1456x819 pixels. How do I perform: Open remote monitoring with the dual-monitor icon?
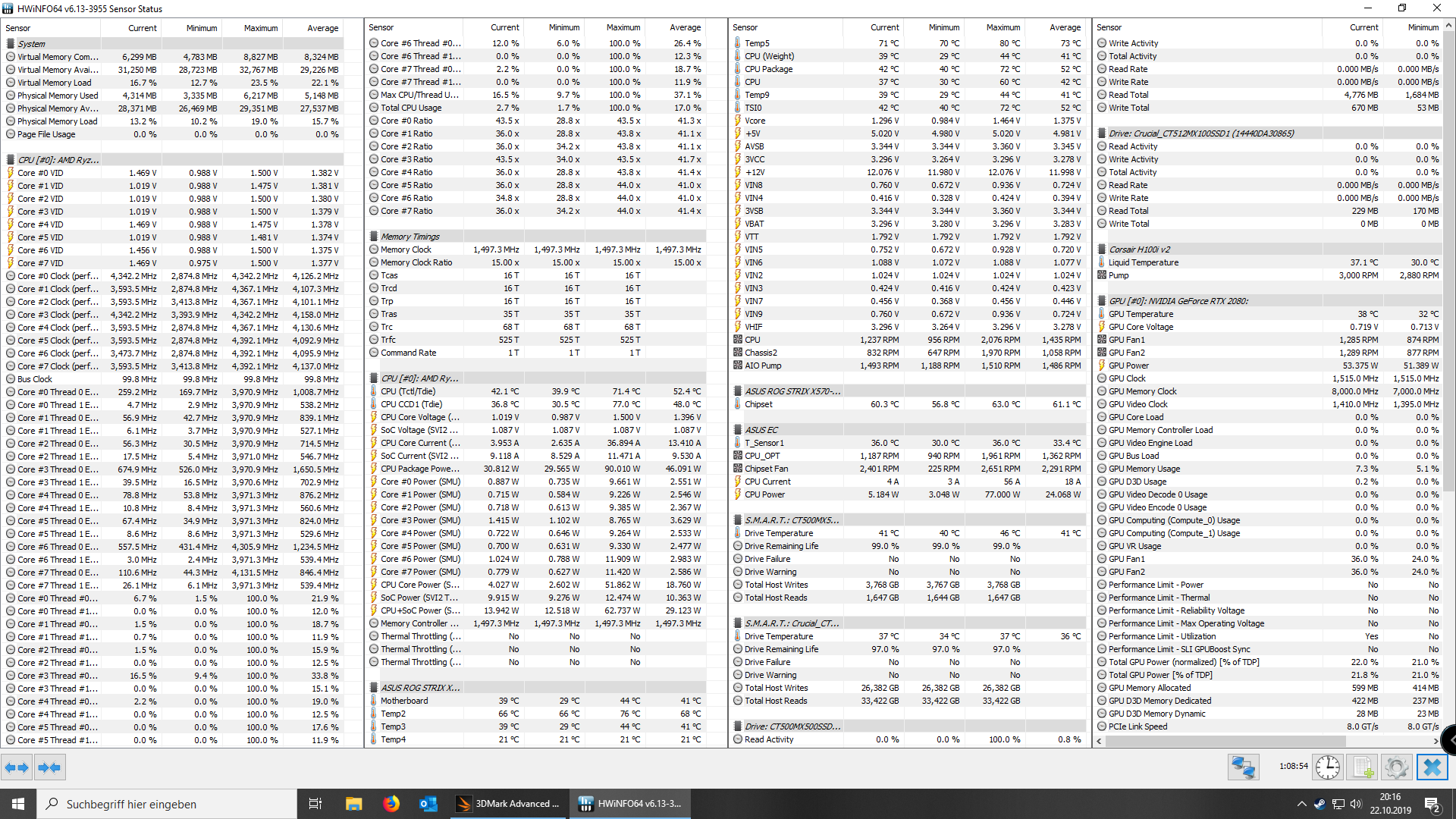pos(1244,767)
